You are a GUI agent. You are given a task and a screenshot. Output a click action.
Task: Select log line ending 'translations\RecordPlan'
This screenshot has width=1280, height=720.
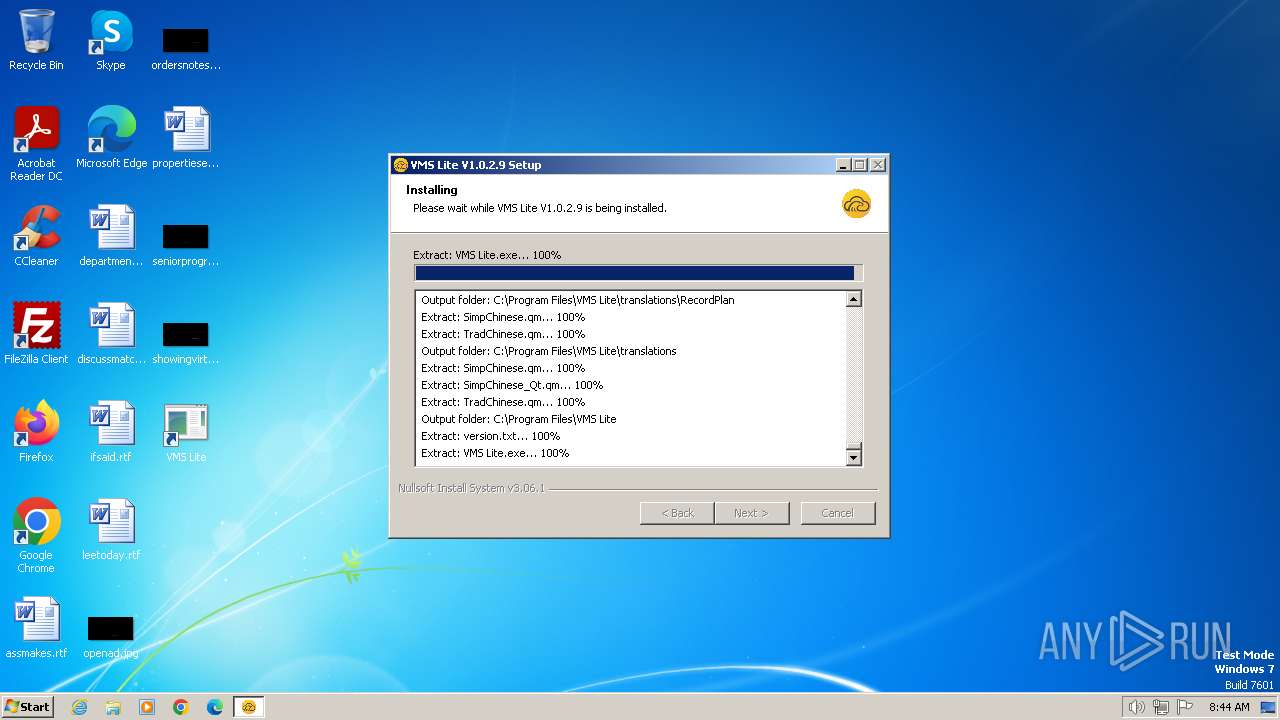pos(578,300)
